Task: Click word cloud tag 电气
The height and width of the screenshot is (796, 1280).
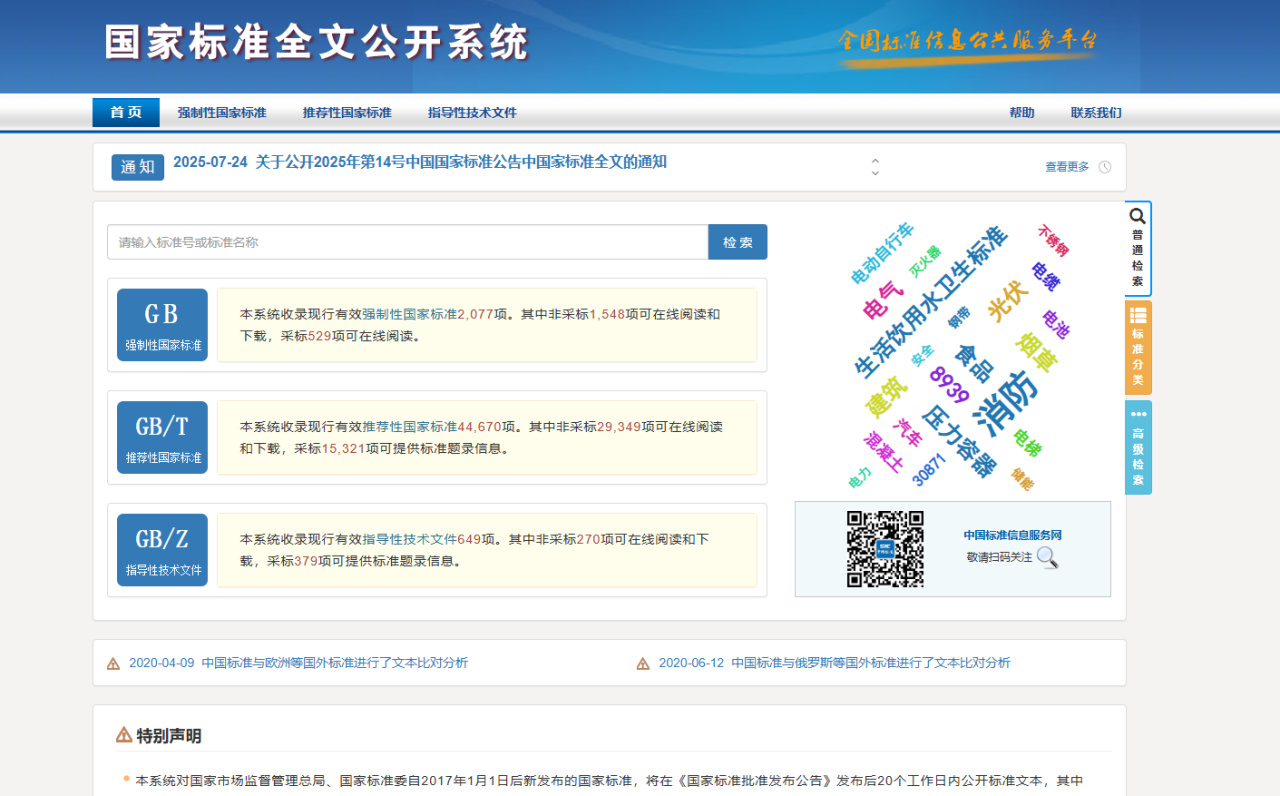Action: (883, 301)
